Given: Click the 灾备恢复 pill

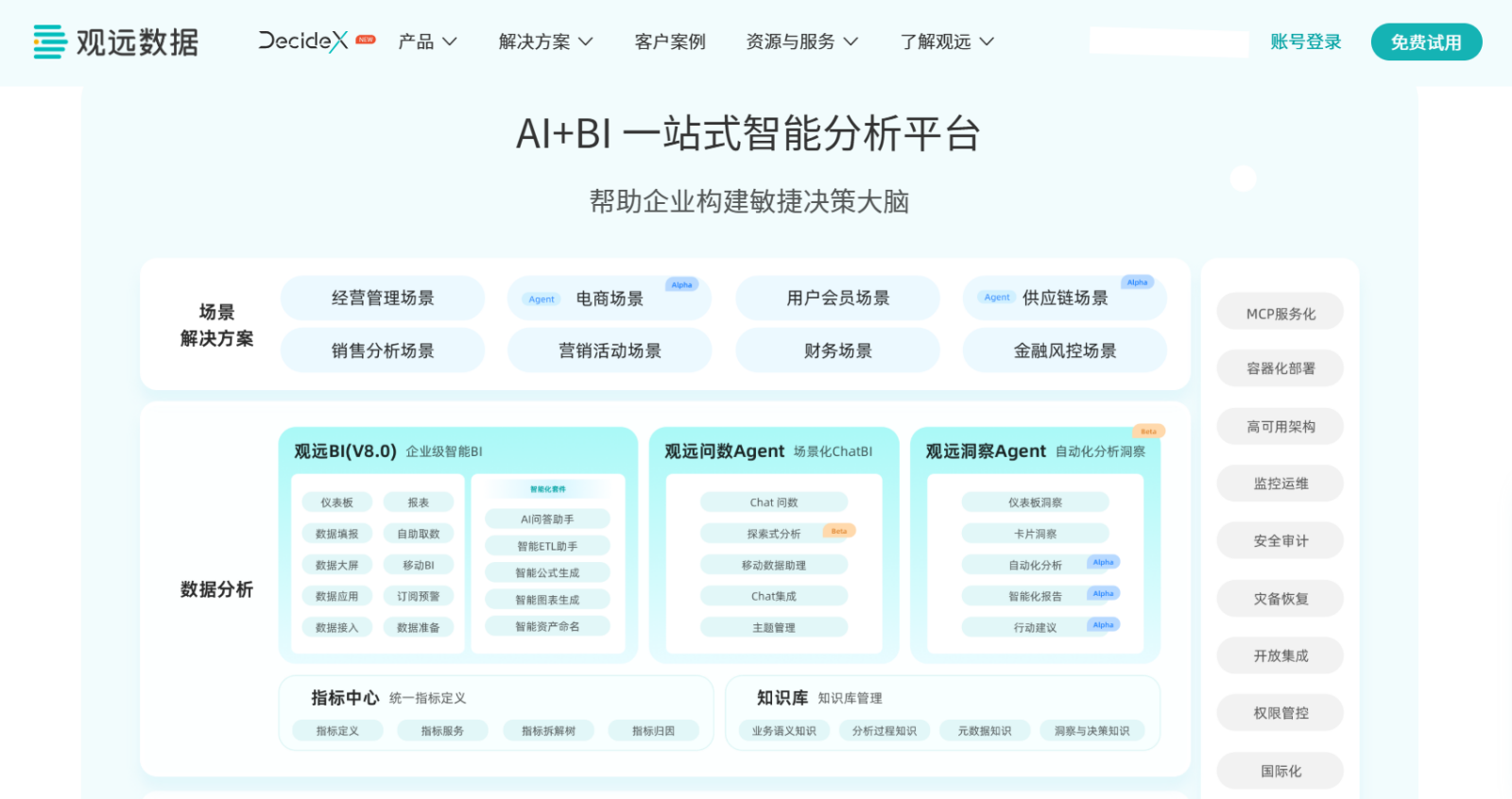Looking at the screenshot, I should (x=1280, y=599).
